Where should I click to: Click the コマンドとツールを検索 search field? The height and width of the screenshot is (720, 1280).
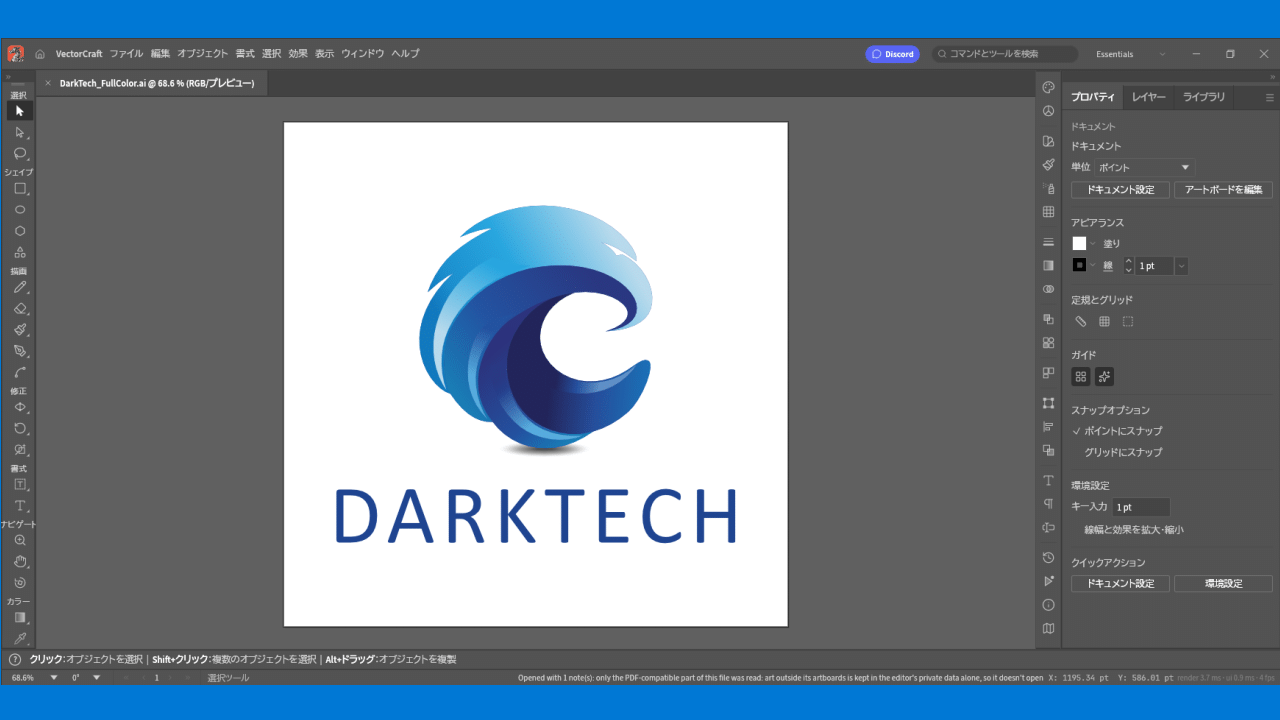click(x=1006, y=54)
